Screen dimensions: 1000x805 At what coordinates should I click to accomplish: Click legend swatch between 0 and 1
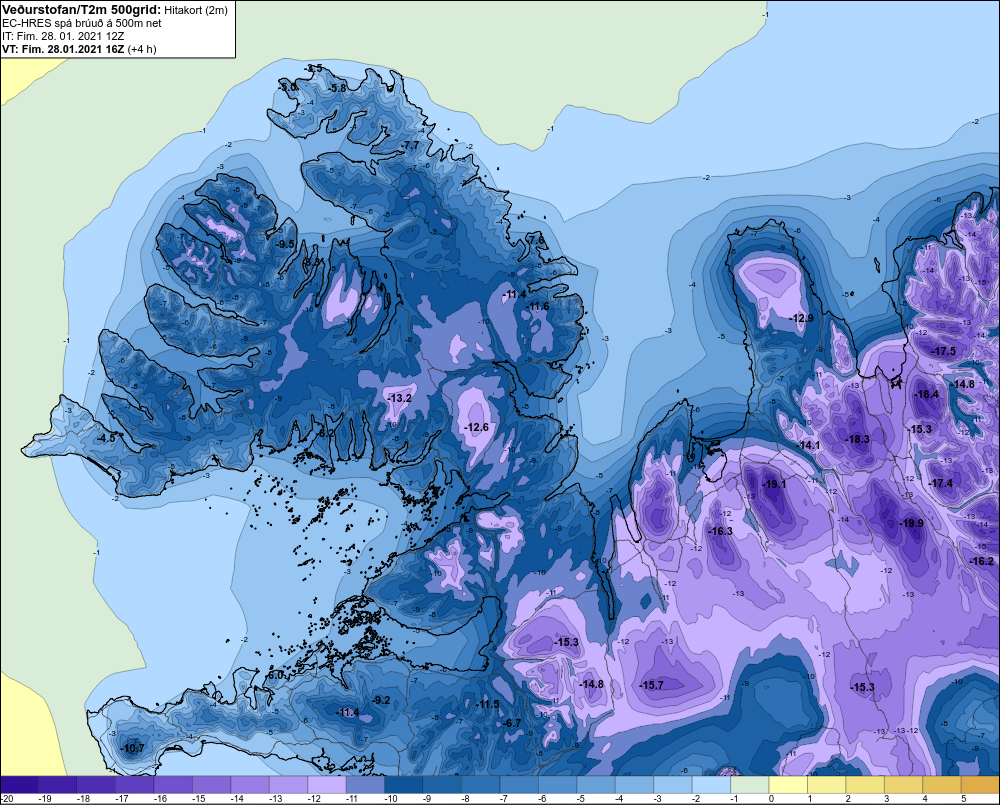coord(788,785)
